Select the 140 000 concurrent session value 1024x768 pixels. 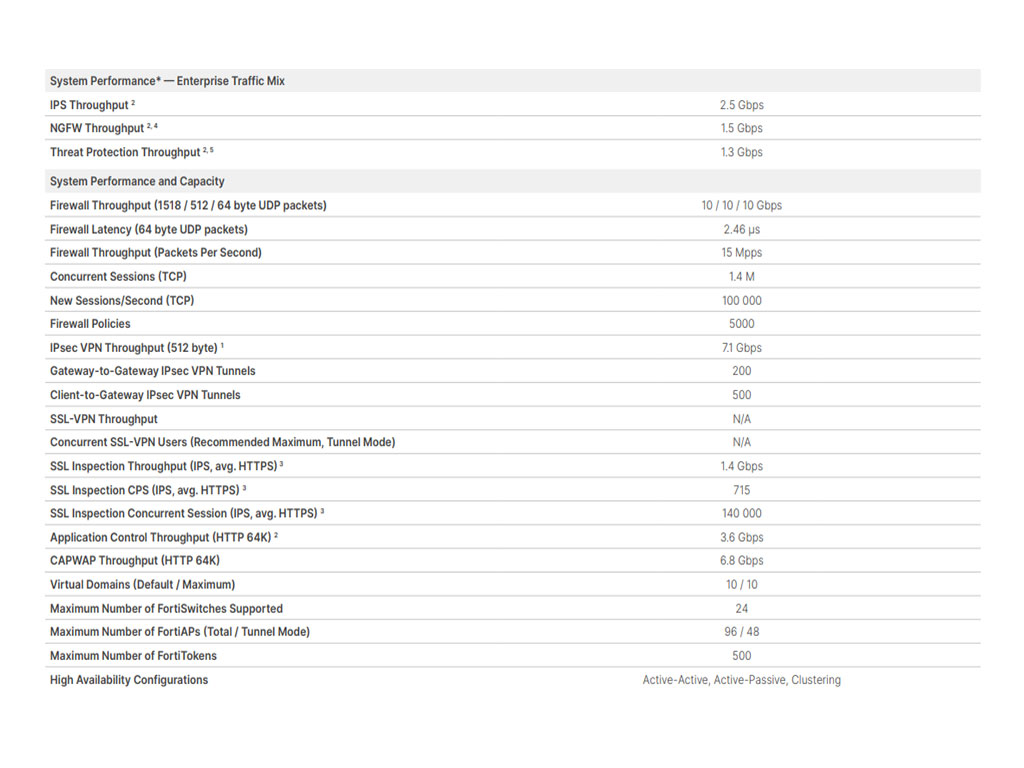pyautogui.click(x=741, y=514)
